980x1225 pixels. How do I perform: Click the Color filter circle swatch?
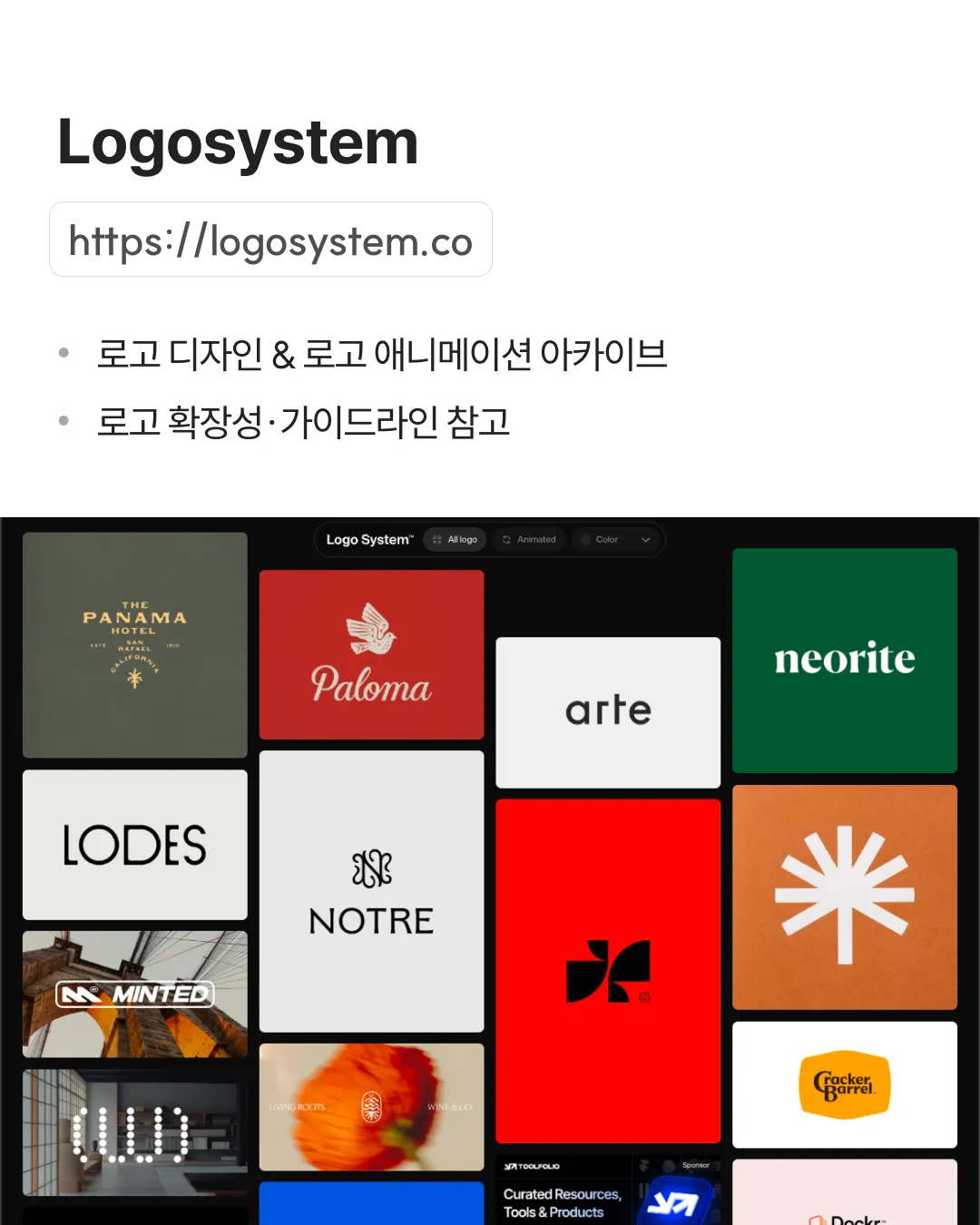point(585,539)
